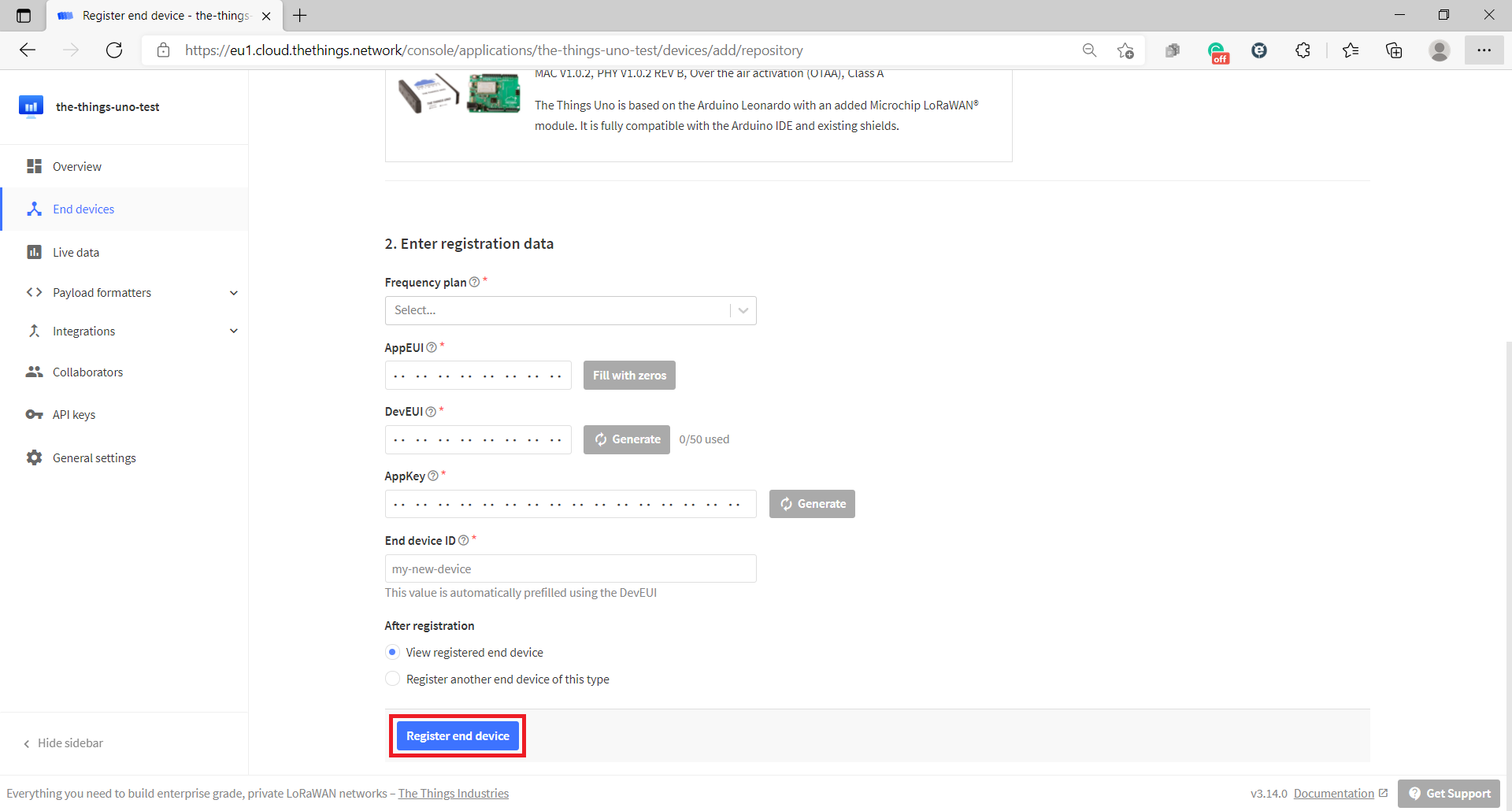Open the API keys section
This screenshot has width=1512, height=811.
coord(74,414)
